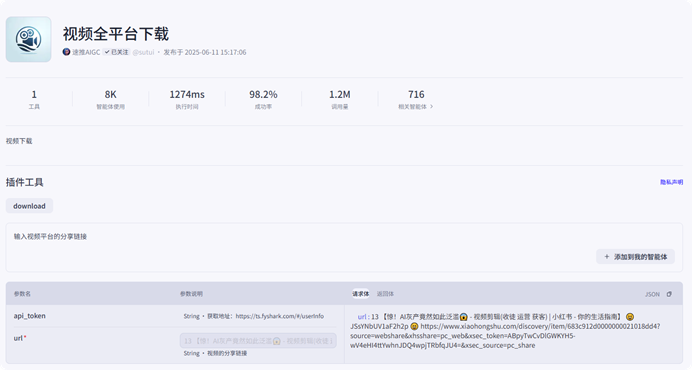Click the 98.2% 成功率 stat

tap(263, 99)
